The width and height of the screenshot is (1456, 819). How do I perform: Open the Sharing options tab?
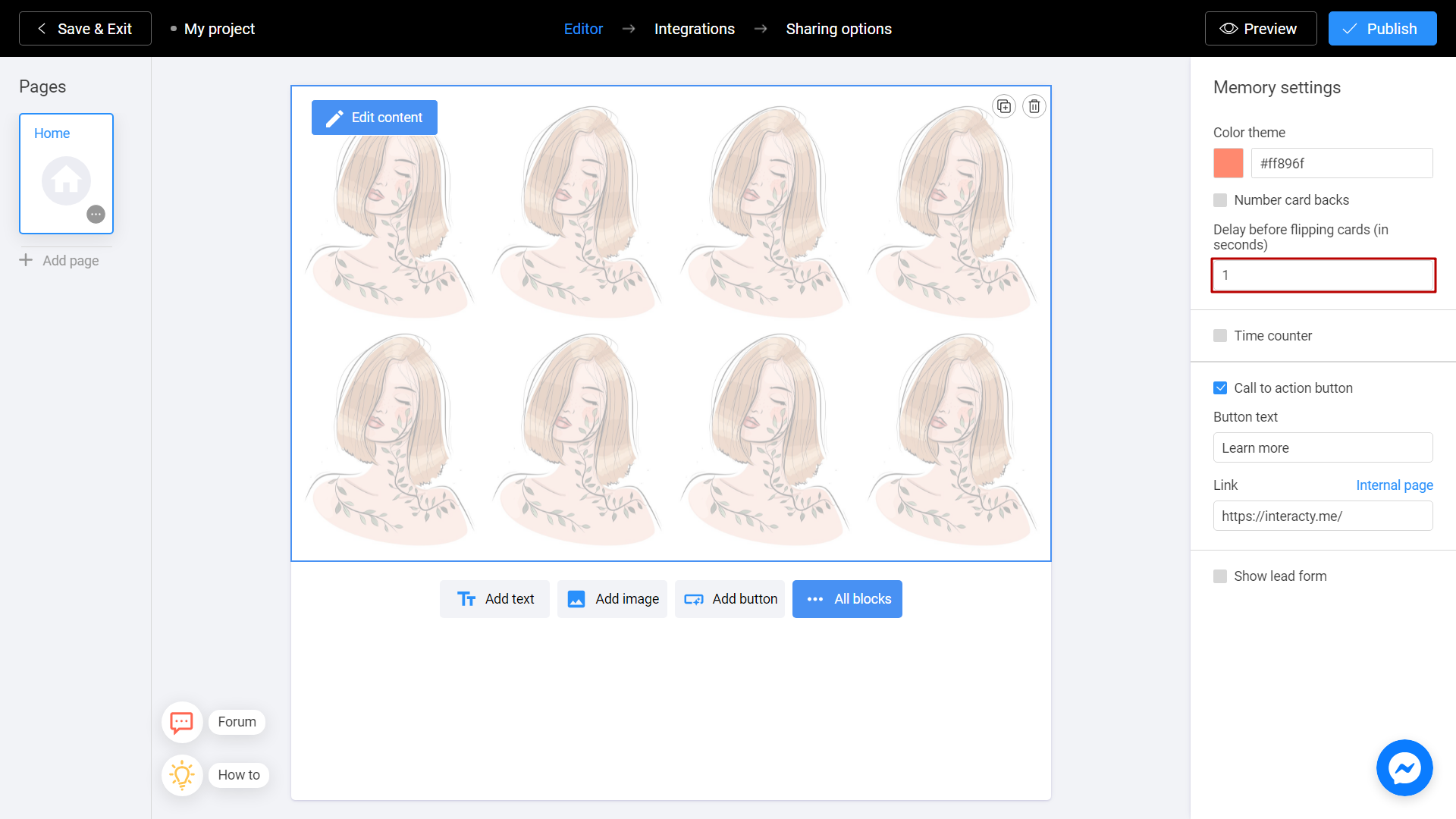click(838, 29)
